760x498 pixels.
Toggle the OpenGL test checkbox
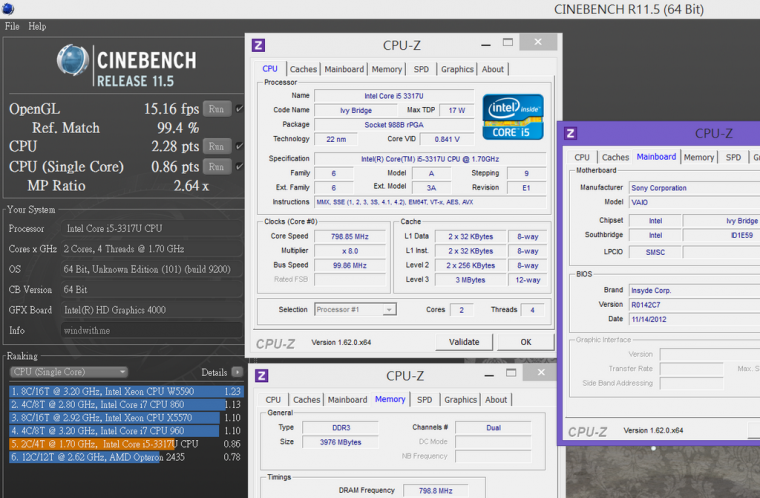click(x=240, y=108)
